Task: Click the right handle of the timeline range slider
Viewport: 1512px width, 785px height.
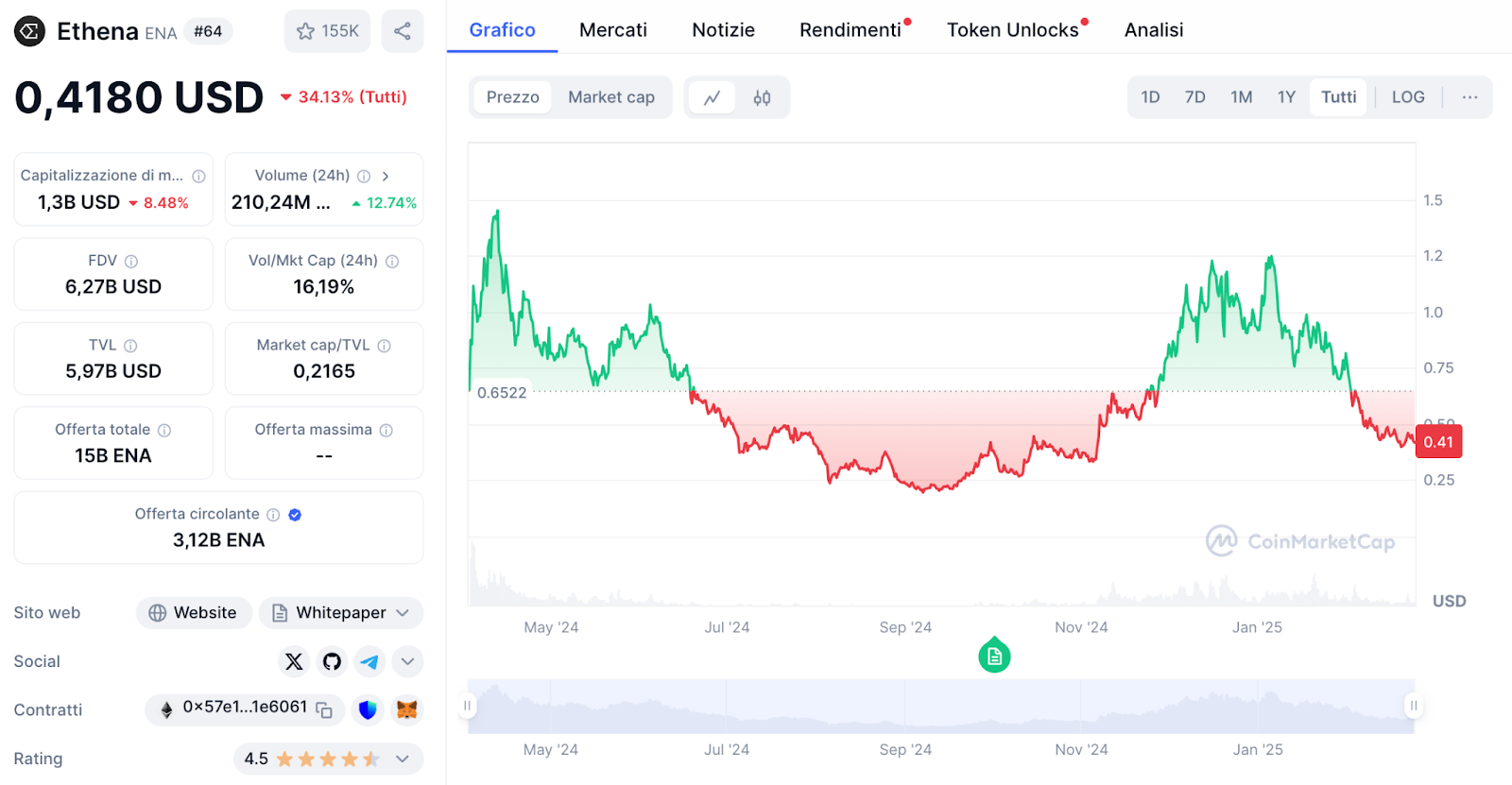Action: (1413, 706)
